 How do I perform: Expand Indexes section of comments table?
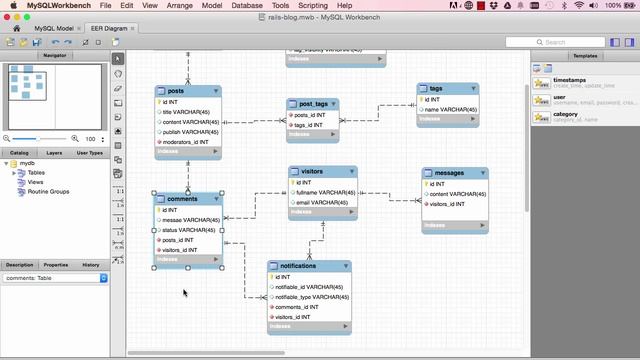(216, 259)
